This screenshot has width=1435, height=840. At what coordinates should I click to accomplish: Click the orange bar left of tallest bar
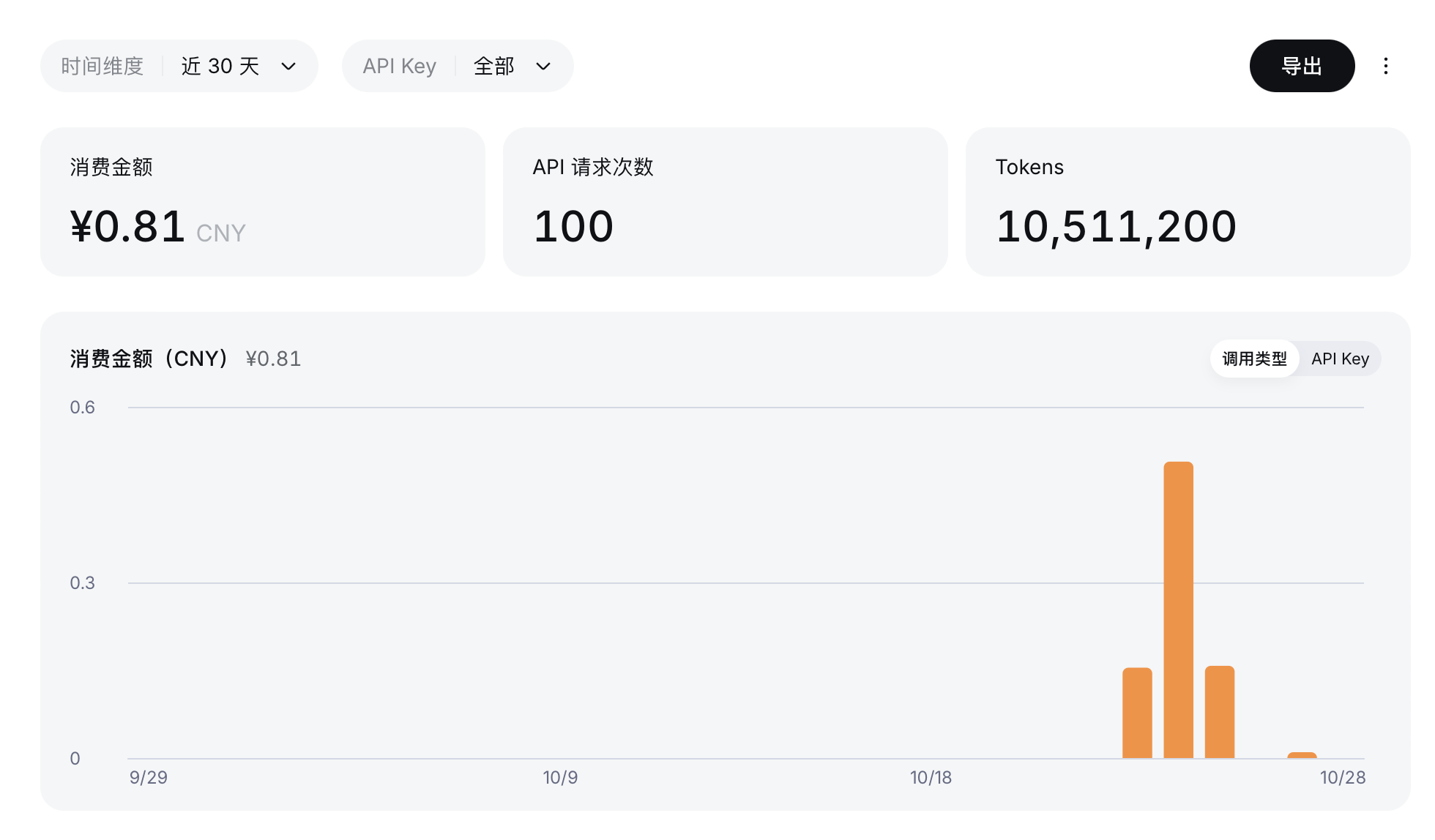click(1138, 713)
